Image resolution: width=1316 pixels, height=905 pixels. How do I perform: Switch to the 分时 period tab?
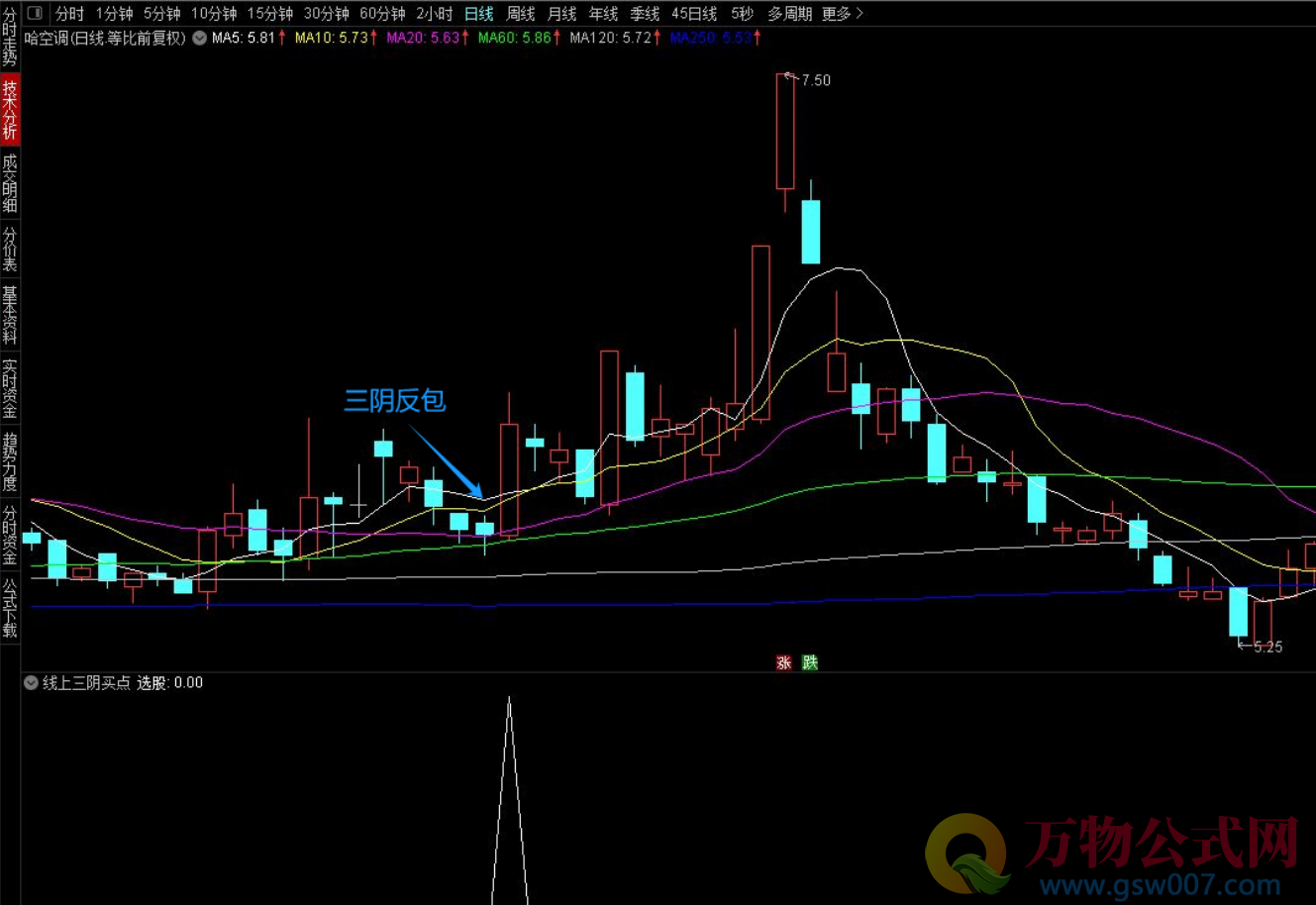[x=69, y=14]
